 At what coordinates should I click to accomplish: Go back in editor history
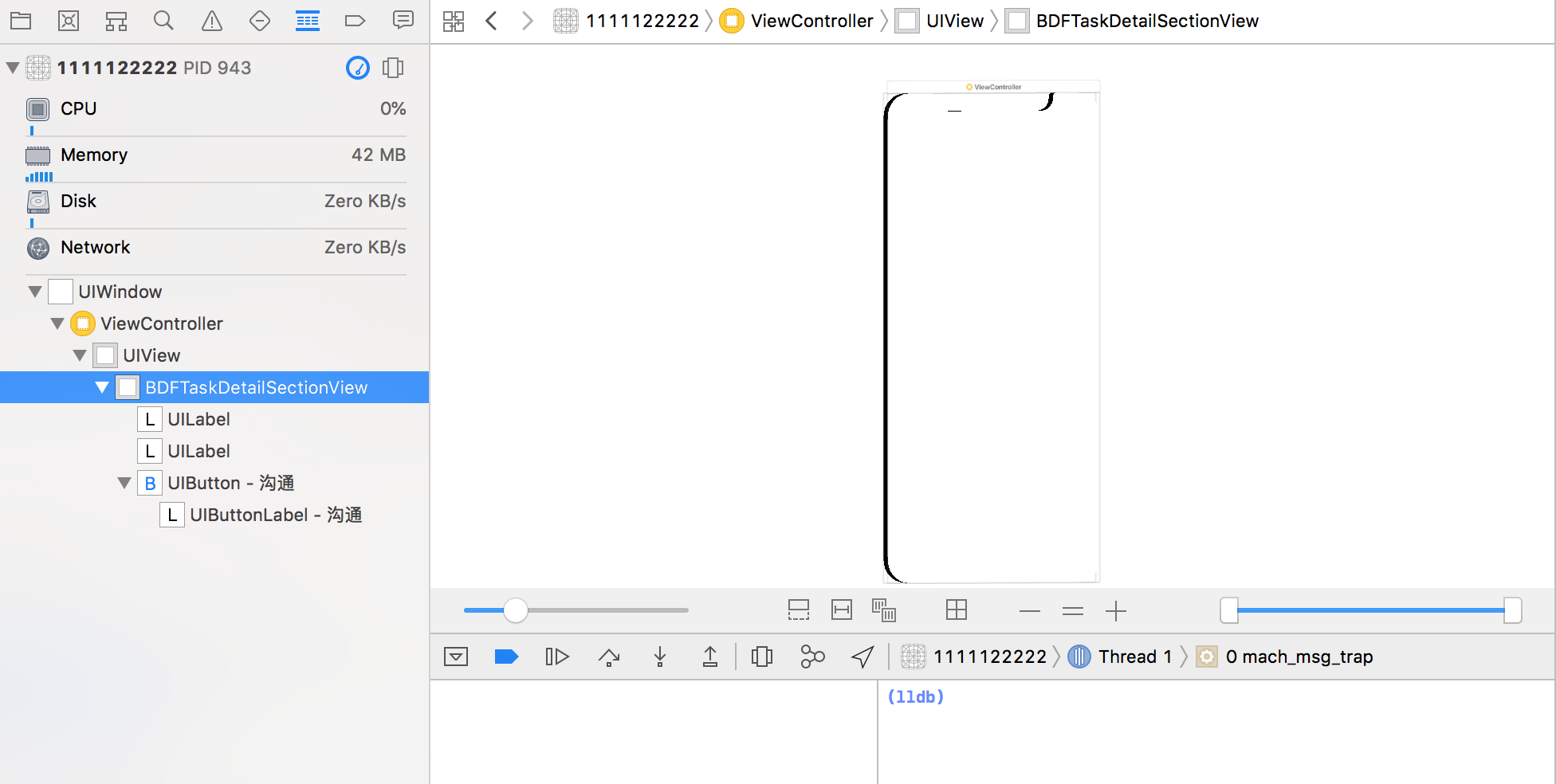coord(492,21)
